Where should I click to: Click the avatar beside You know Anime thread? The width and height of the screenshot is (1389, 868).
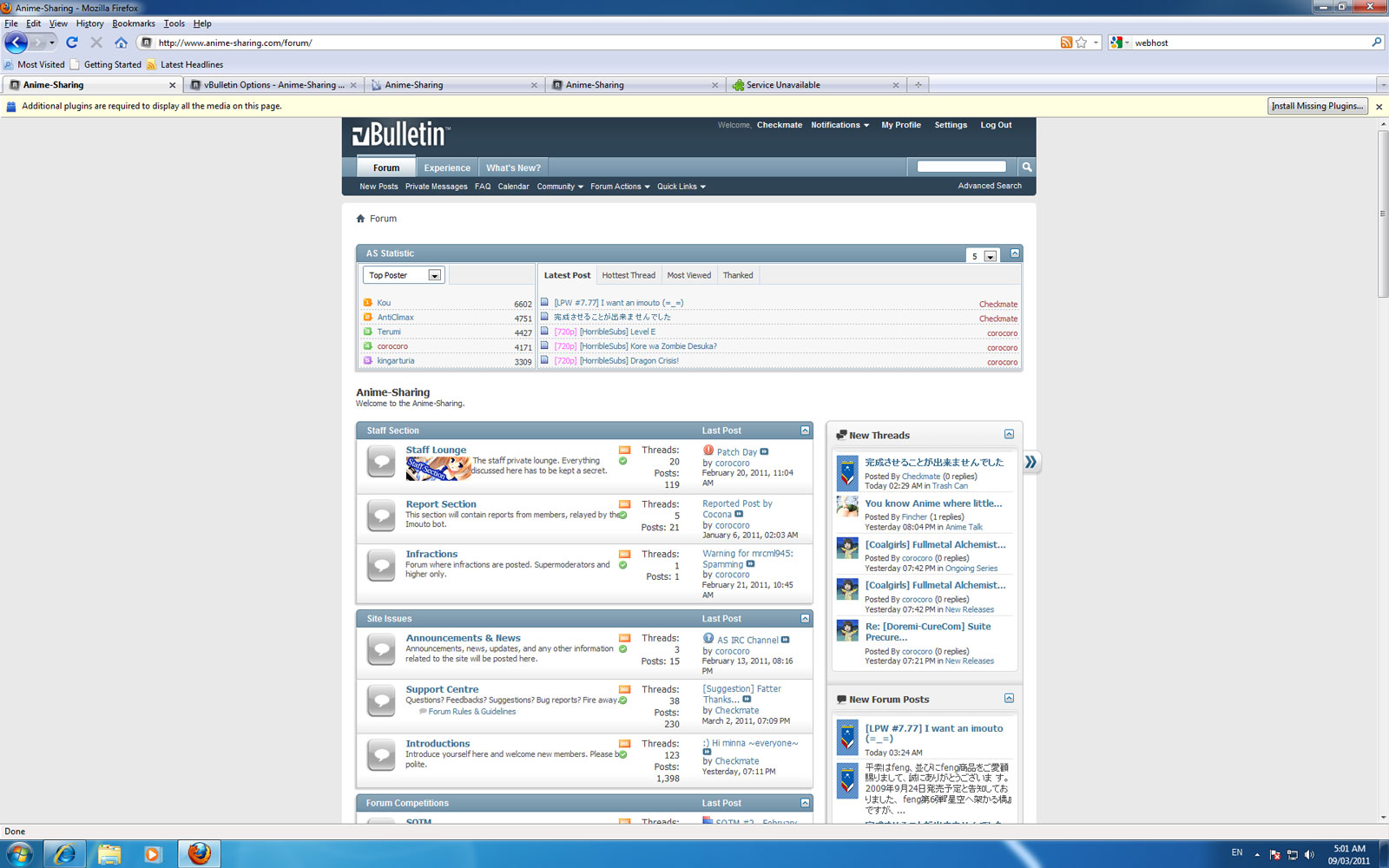click(847, 507)
